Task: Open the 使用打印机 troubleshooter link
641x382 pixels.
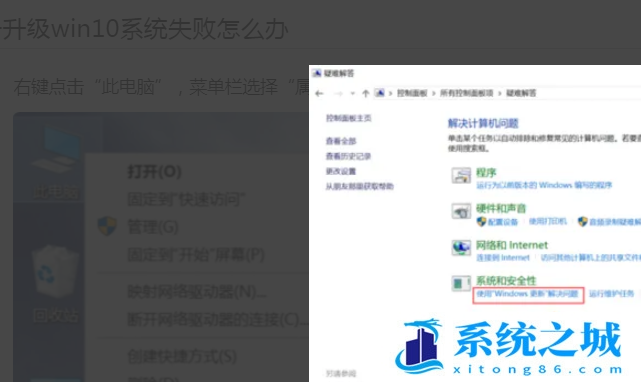Action: click(x=548, y=221)
